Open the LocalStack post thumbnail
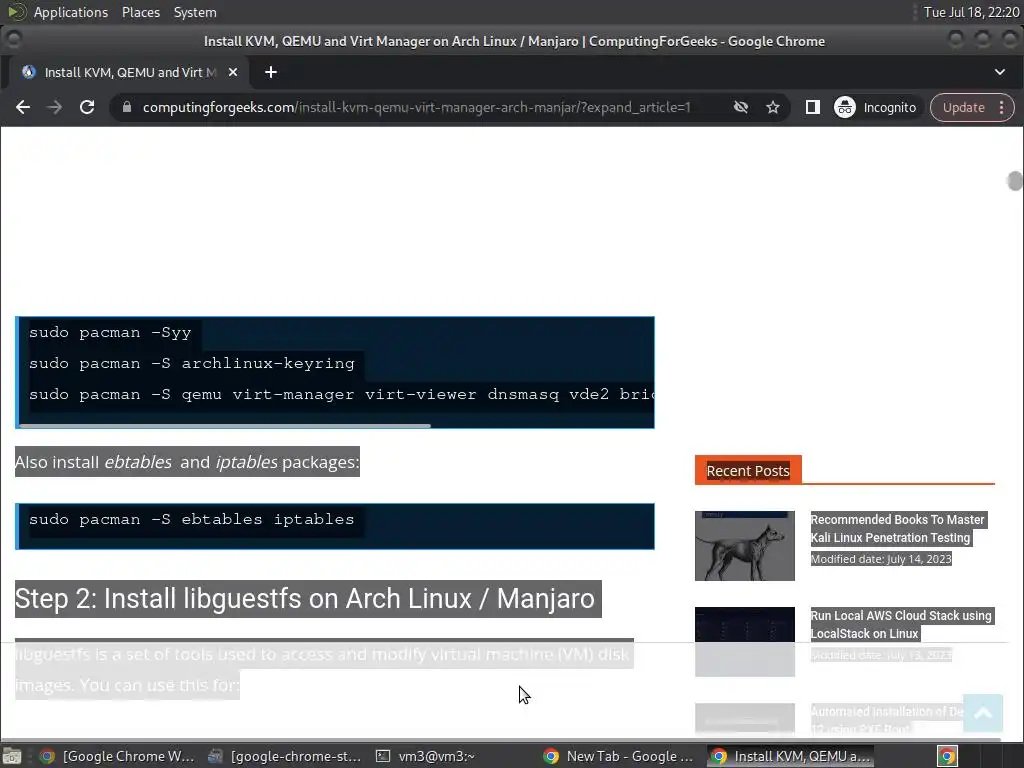 click(x=744, y=641)
